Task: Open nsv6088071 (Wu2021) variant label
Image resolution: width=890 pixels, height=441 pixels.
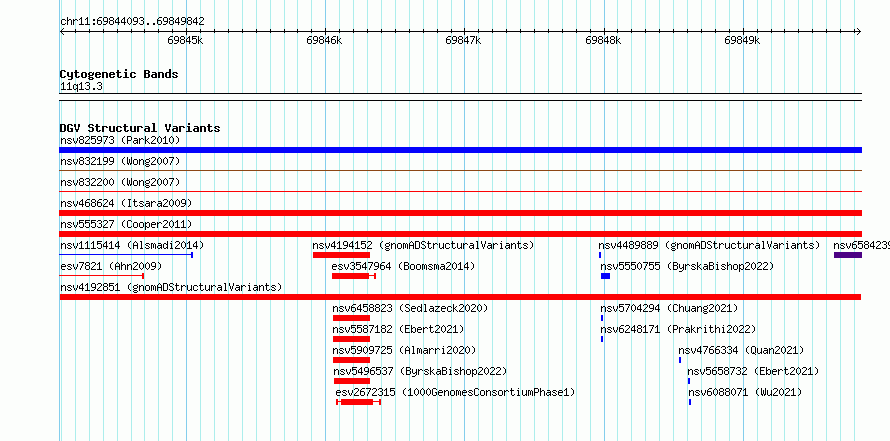Action: (745, 392)
